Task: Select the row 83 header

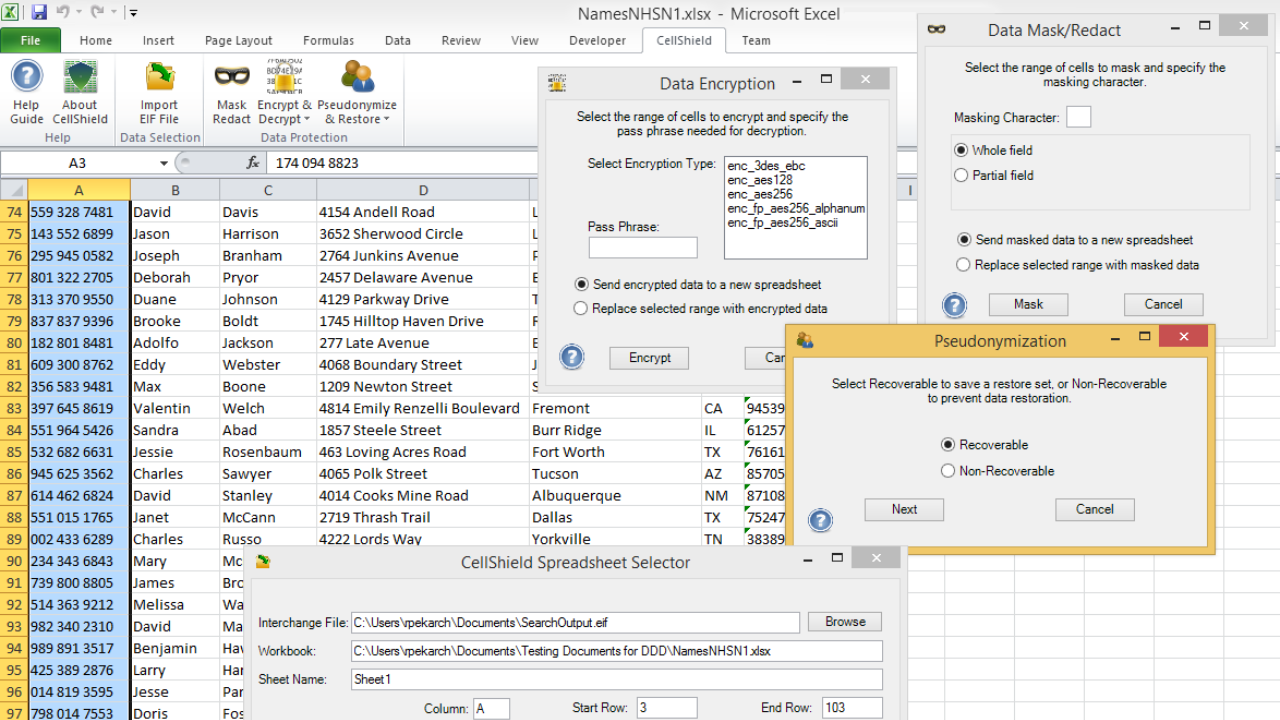Action: pyautogui.click(x=14, y=408)
